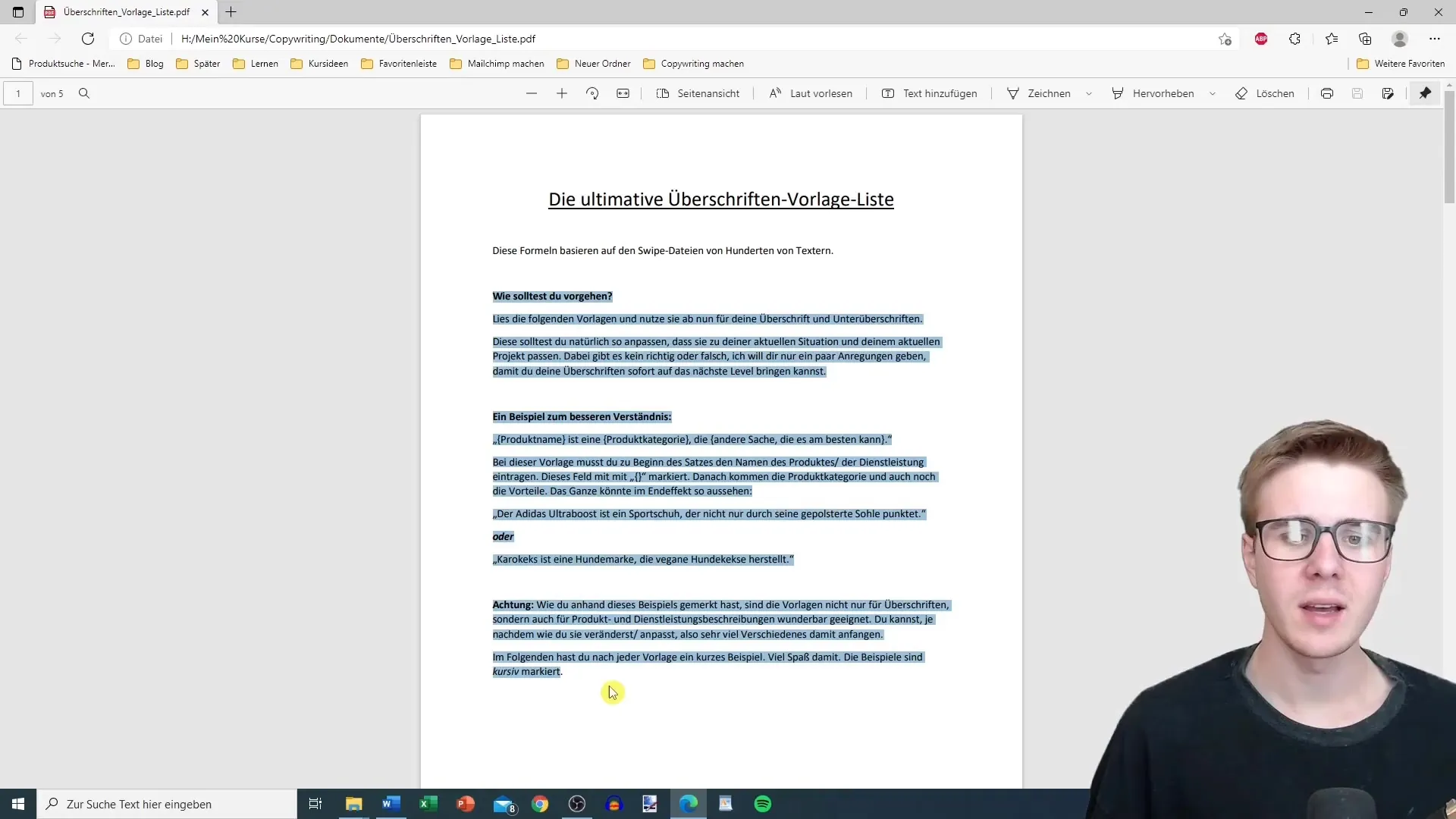Open Google Chrome from the taskbar
Image resolution: width=1456 pixels, height=819 pixels.
(540, 804)
